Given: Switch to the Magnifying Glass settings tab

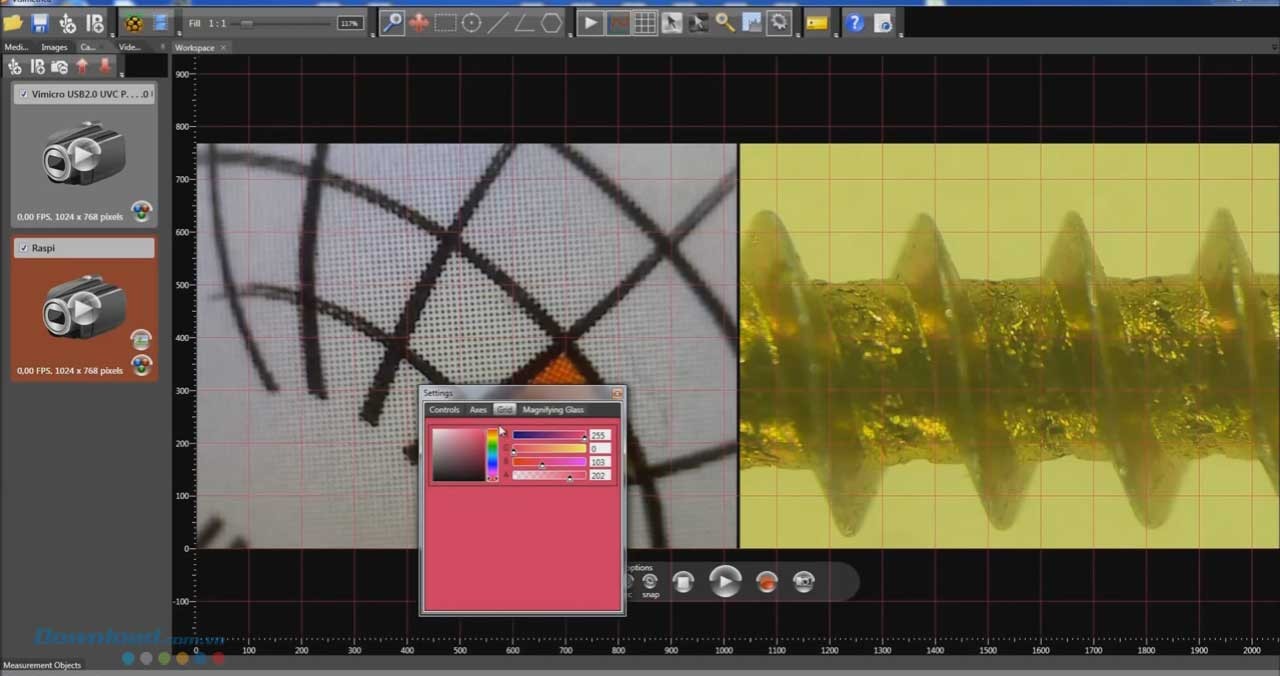Looking at the screenshot, I should pos(553,410).
